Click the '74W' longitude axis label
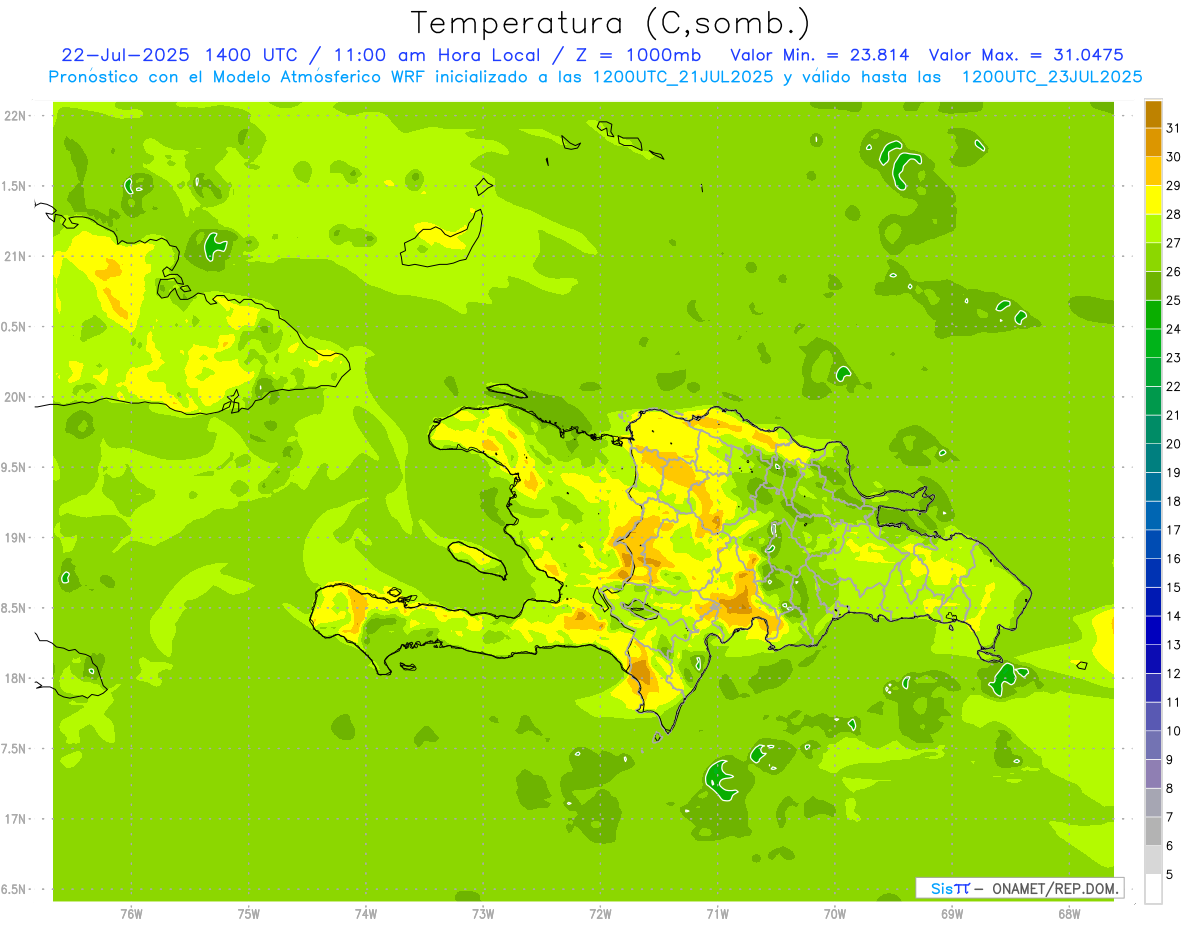Screen dimensions: 1200x927 coord(365,913)
